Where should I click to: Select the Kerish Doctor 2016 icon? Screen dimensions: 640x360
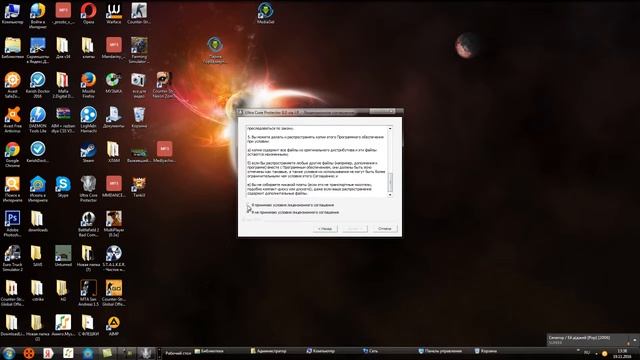[x=38, y=85]
